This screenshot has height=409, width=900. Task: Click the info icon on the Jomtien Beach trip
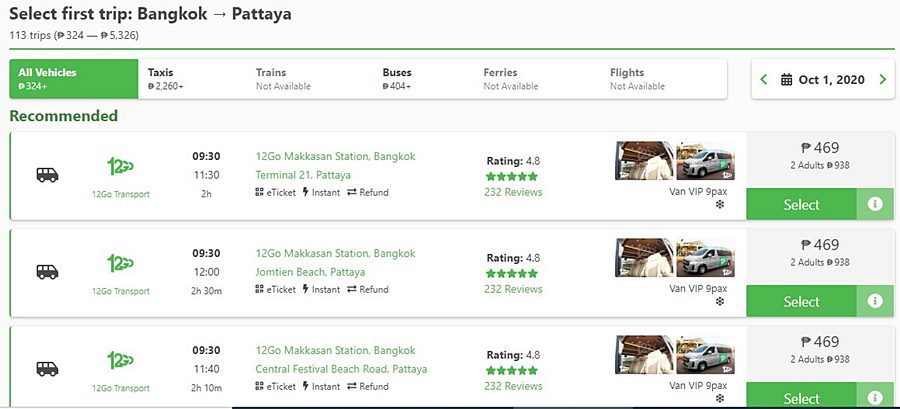(875, 301)
